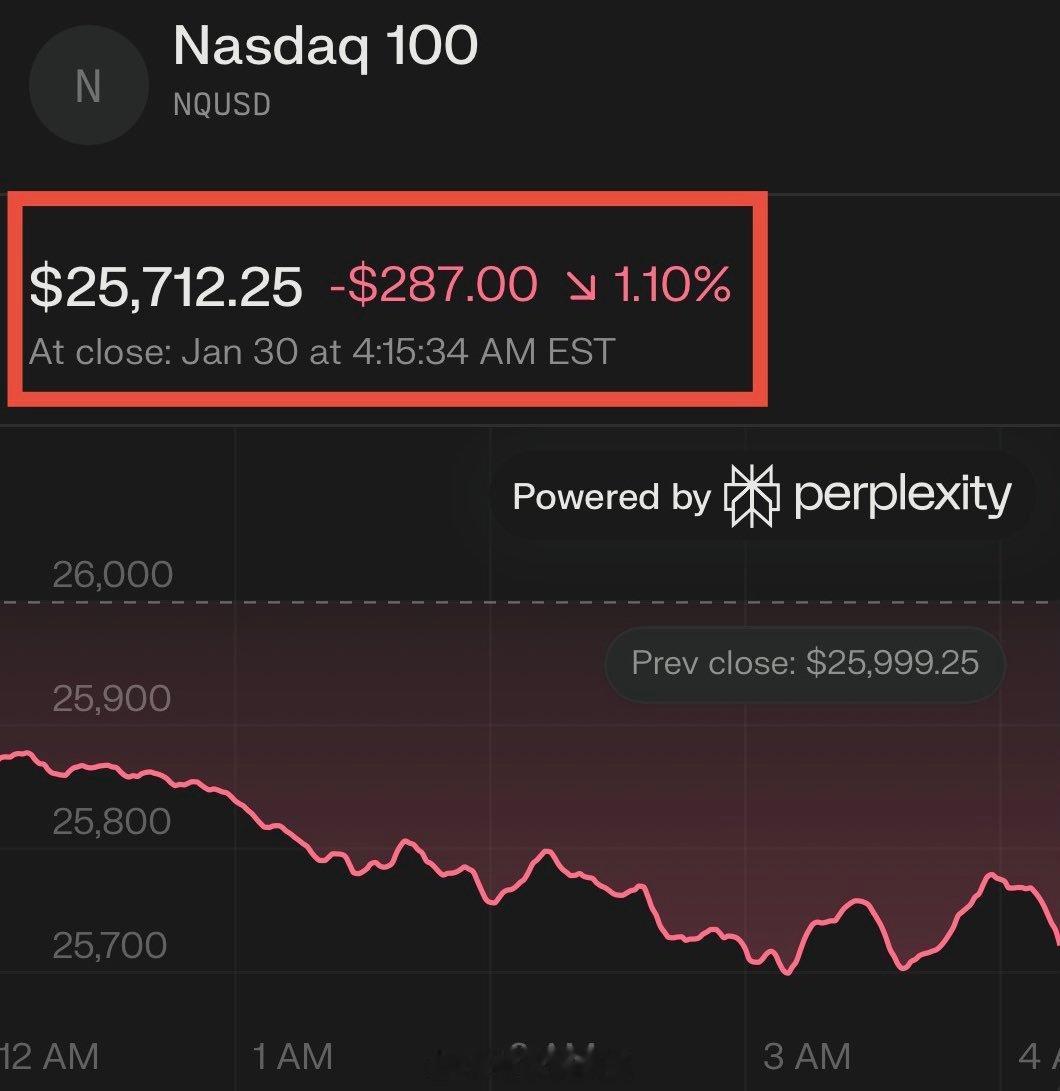Click the 25,700 y-axis label
Screen dimensions: 1060x1091
(112, 944)
